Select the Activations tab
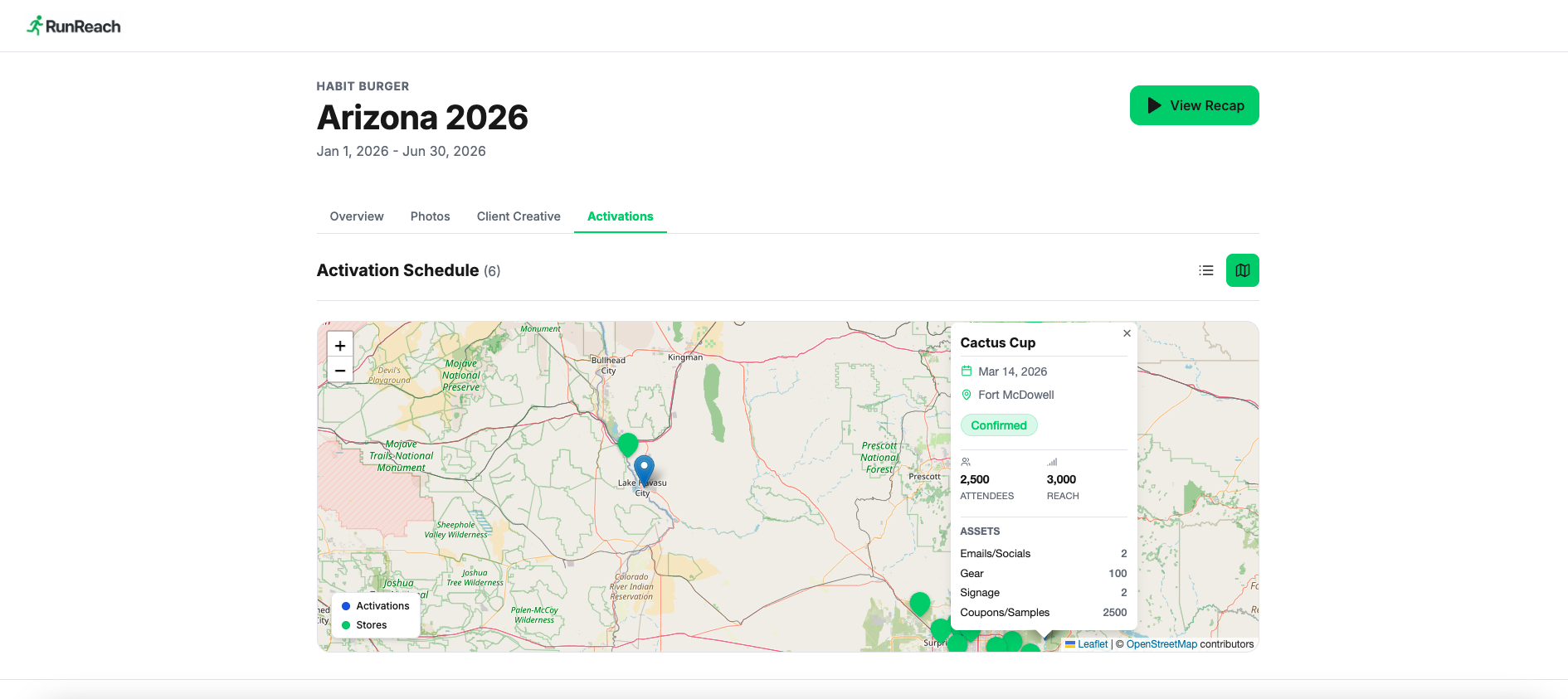Viewport: 1568px width, 699px height. click(x=620, y=216)
